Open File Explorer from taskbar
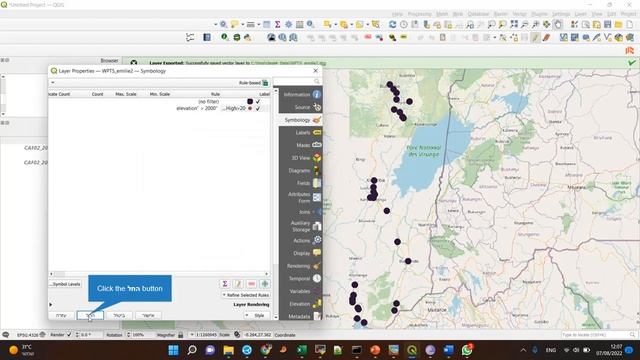 [x=229, y=350]
